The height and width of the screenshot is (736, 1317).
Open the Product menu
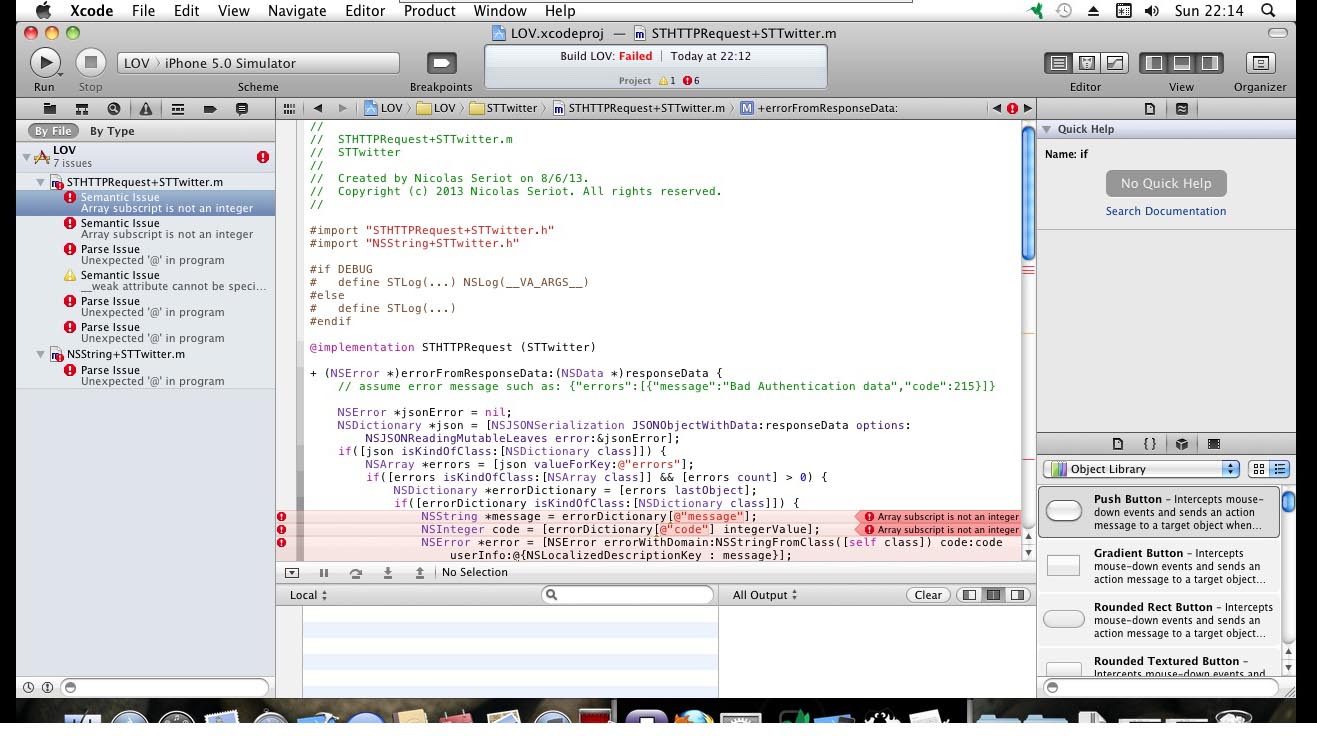pos(430,11)
